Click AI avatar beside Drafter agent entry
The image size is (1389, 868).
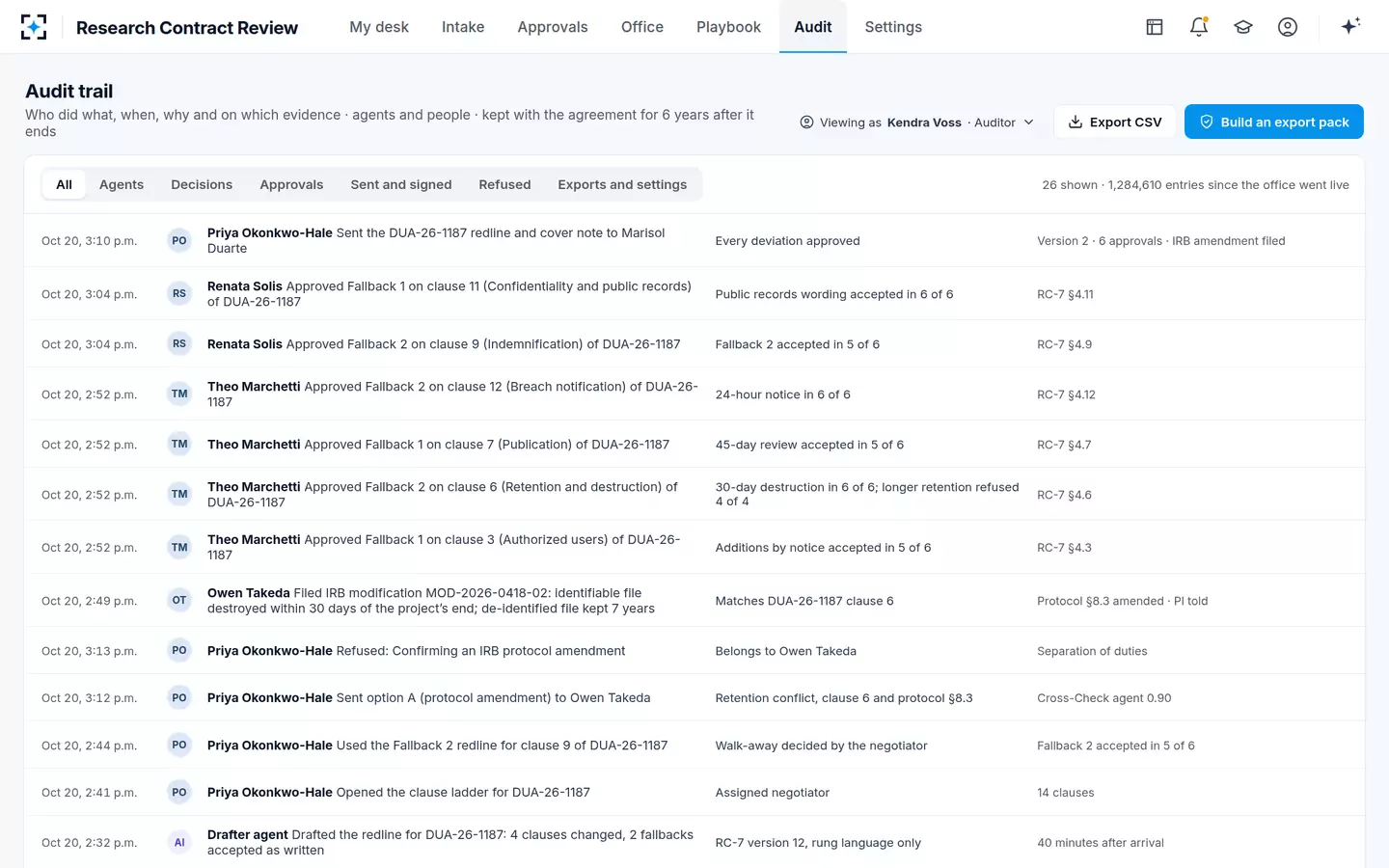[179, 843]
